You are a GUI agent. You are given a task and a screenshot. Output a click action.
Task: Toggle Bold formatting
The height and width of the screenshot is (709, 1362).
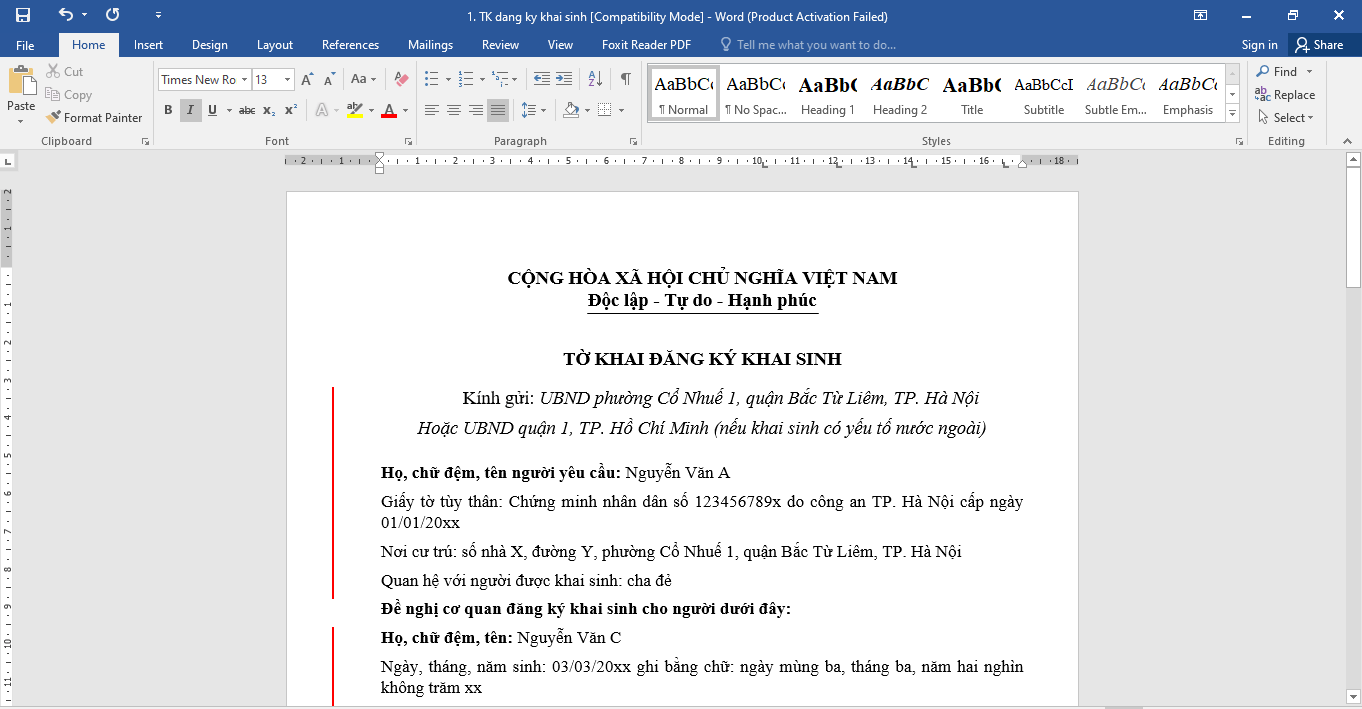tap(167, 110)
